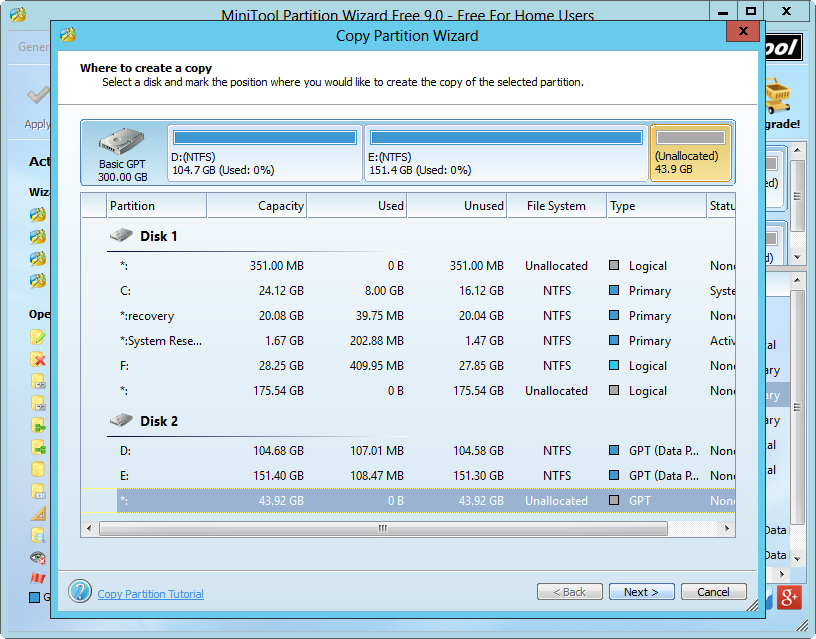Sort by the Used column header
This screenshot has height=639, width=816.
(357, 206)
